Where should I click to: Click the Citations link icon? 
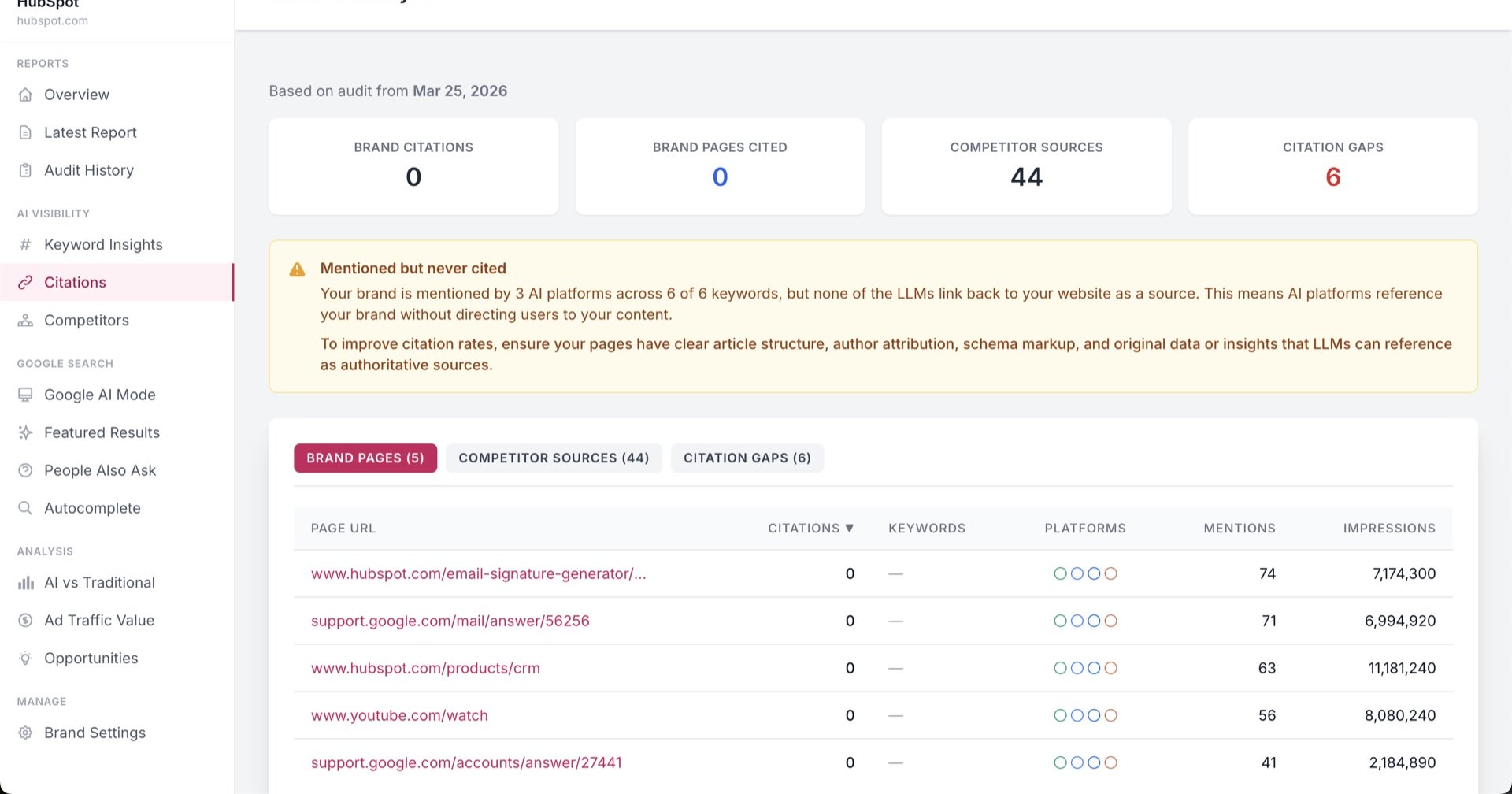click(25, 282)
